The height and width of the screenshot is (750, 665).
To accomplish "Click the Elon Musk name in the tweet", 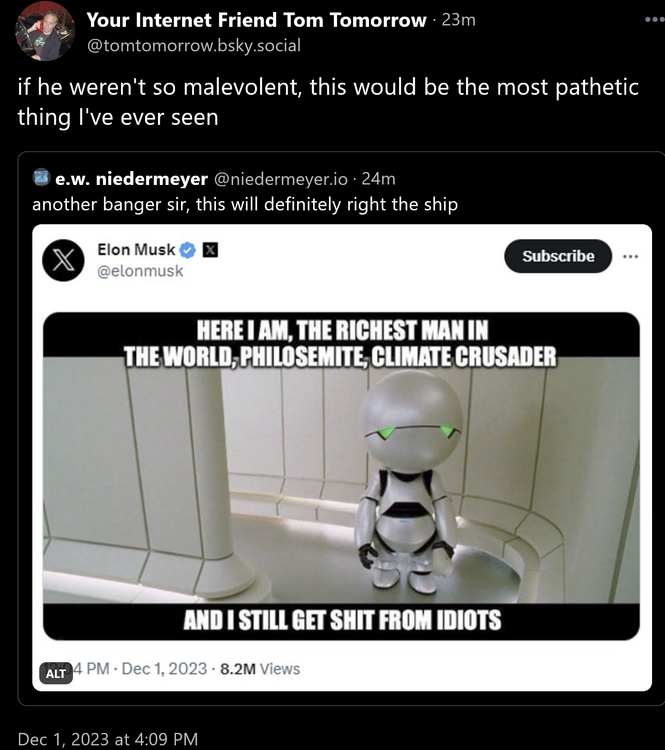I will pyautogui.click(x=136, y=250).
